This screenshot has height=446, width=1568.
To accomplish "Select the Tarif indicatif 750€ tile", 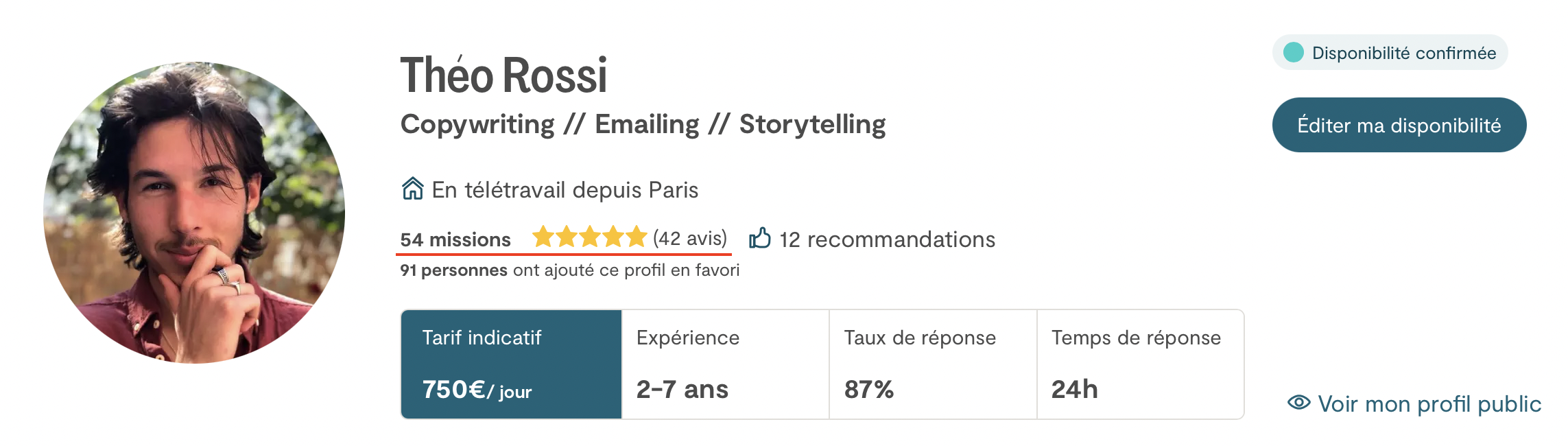I will [512, 364].
